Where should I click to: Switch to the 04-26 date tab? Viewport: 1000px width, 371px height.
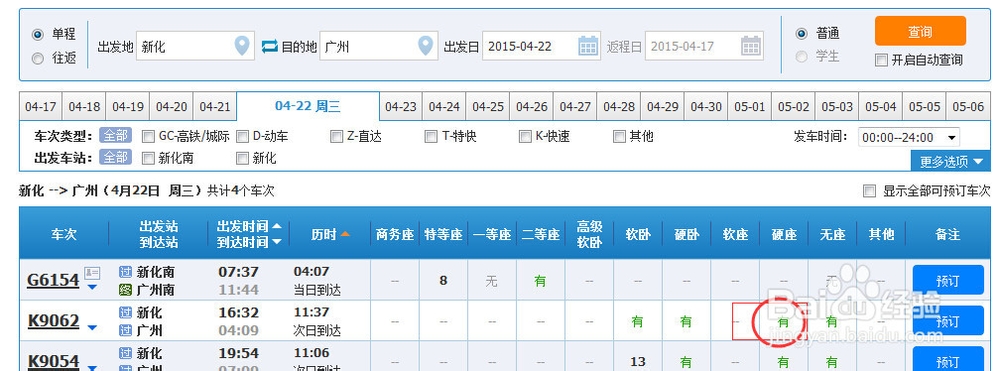(x=532, y=106)
